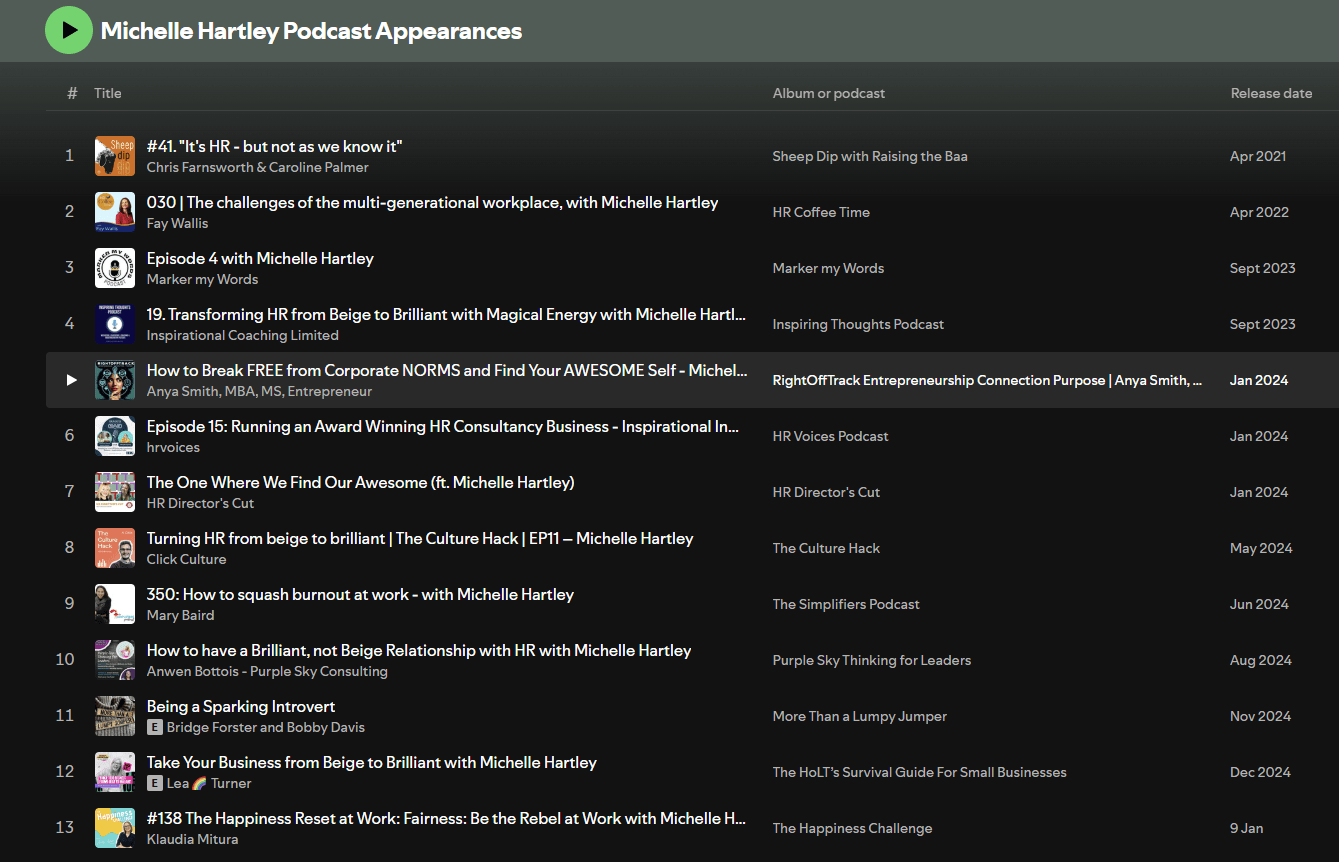The image size is (1339, 862).
Task: Sort by Release date column header
Action: click(x=1271, y=93)
